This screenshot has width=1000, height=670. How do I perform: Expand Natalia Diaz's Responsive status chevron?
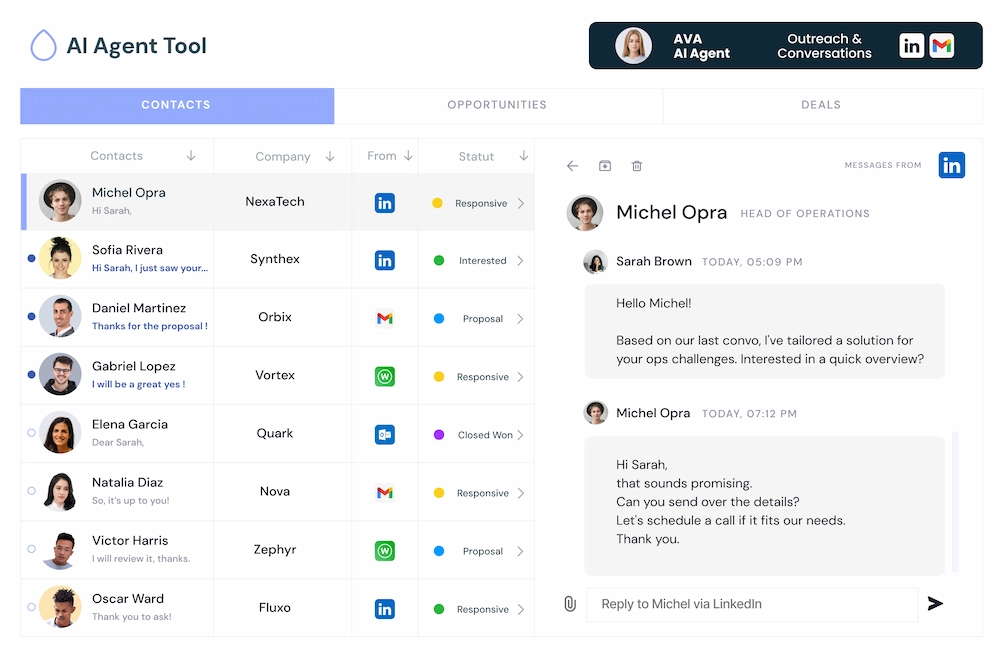521,493
